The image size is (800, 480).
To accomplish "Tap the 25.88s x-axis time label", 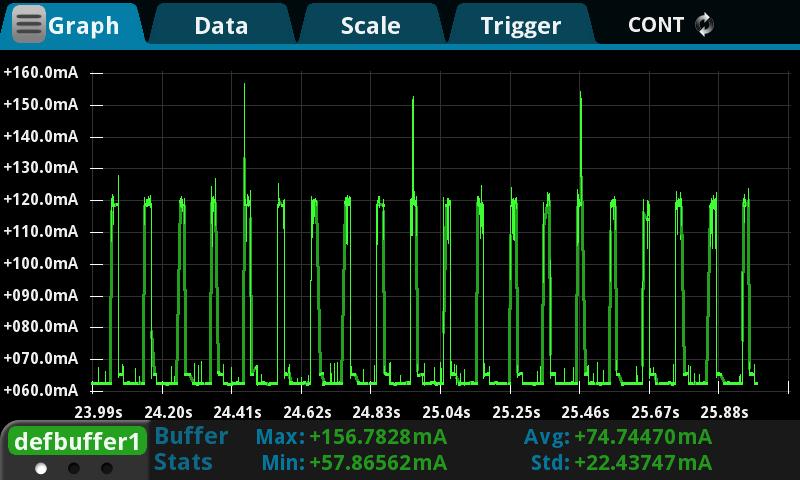I will [724, 412].
